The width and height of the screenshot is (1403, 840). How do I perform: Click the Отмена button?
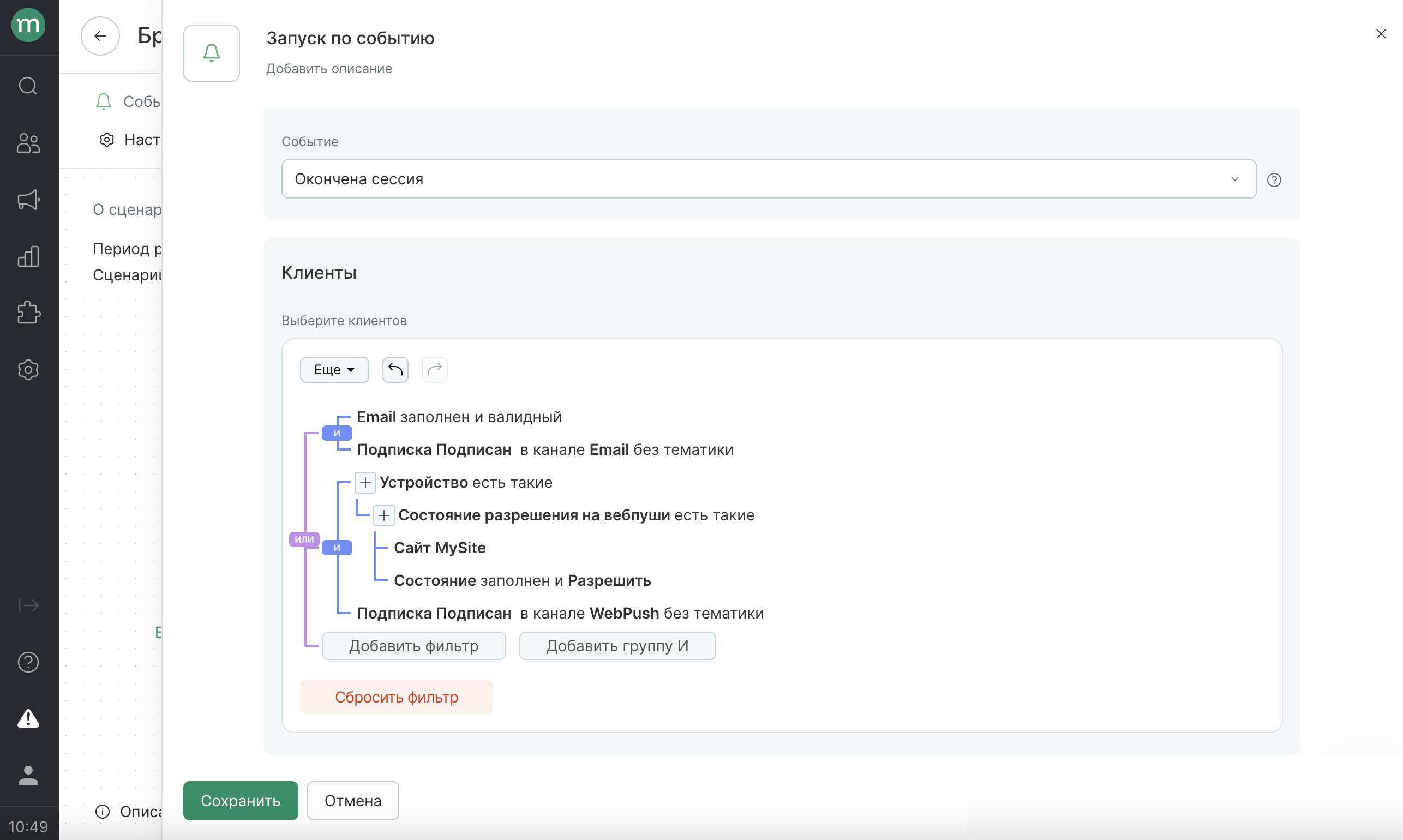pyautogui.click(x=353, y=801)
